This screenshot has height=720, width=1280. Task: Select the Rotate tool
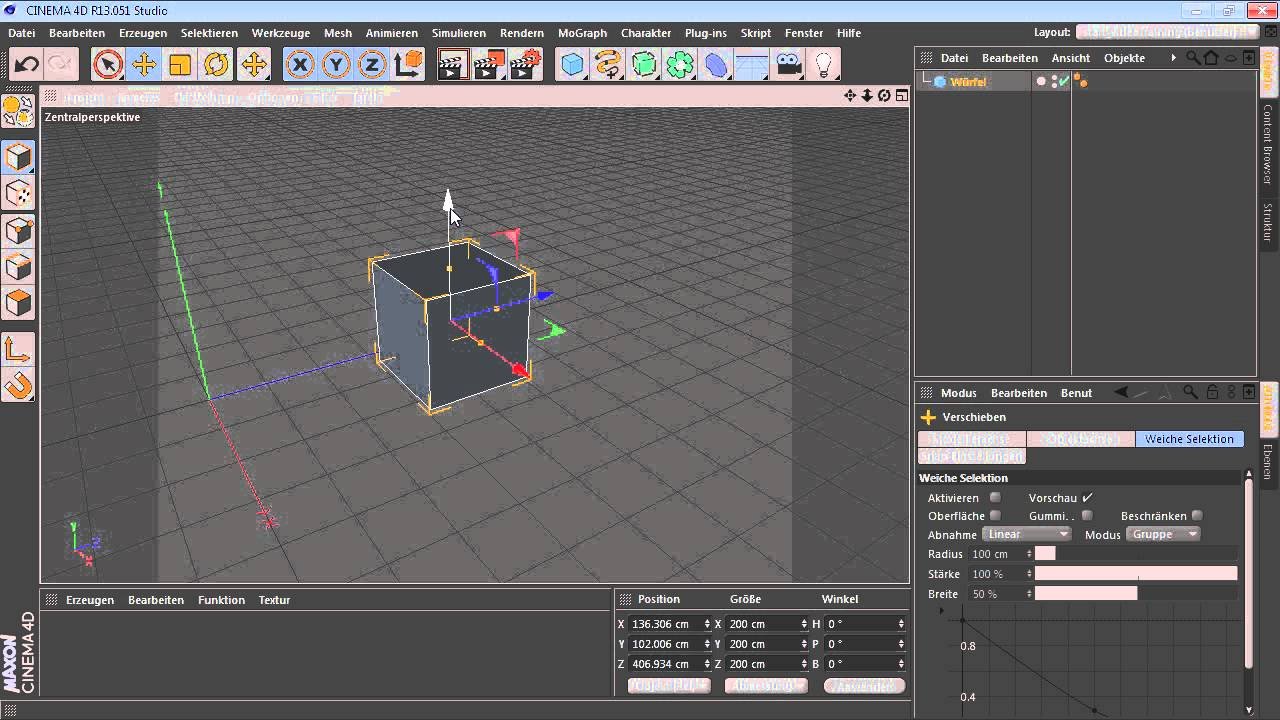click(x=216, y=64)
